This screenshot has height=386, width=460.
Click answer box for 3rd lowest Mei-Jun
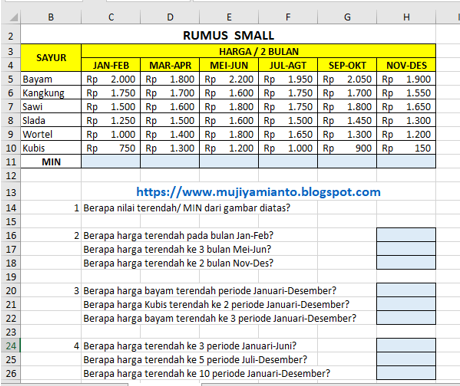pos(406,249)
